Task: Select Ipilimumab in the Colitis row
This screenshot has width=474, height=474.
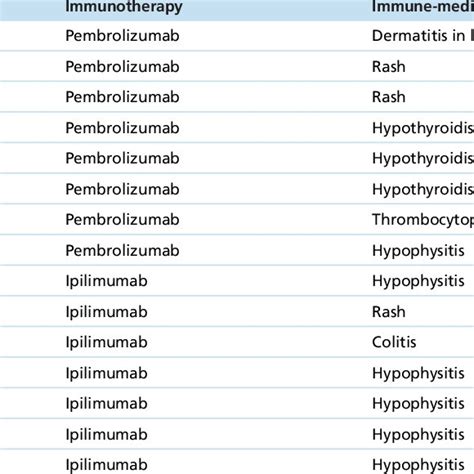Action: click(106, 342)
